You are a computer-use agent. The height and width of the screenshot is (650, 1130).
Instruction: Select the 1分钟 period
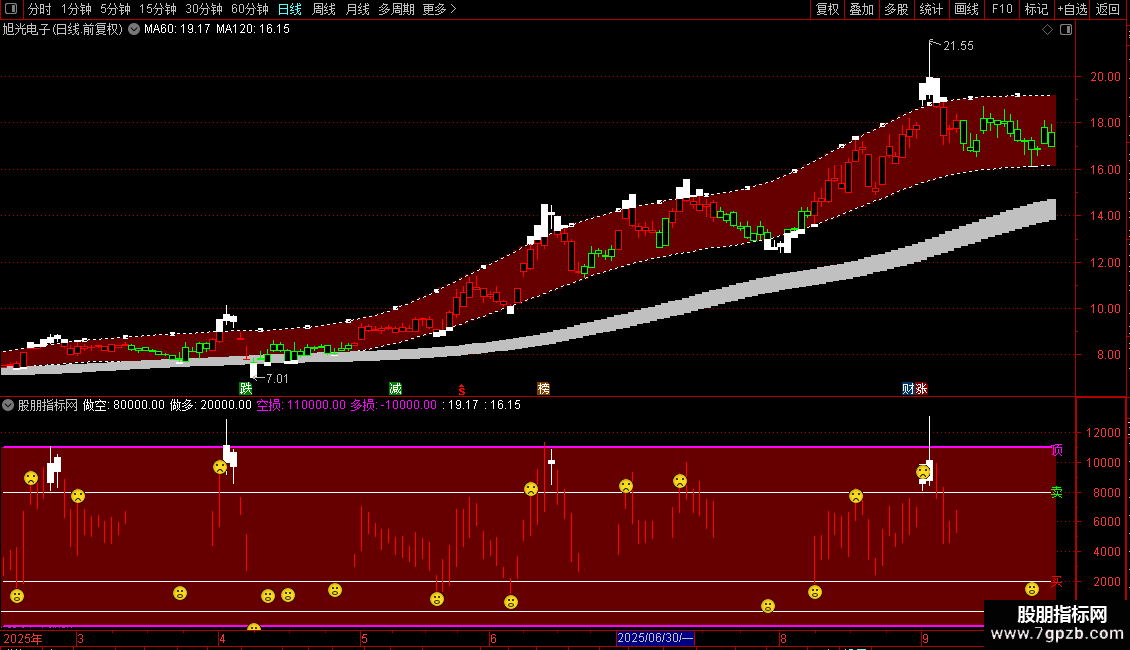(76, 9)
